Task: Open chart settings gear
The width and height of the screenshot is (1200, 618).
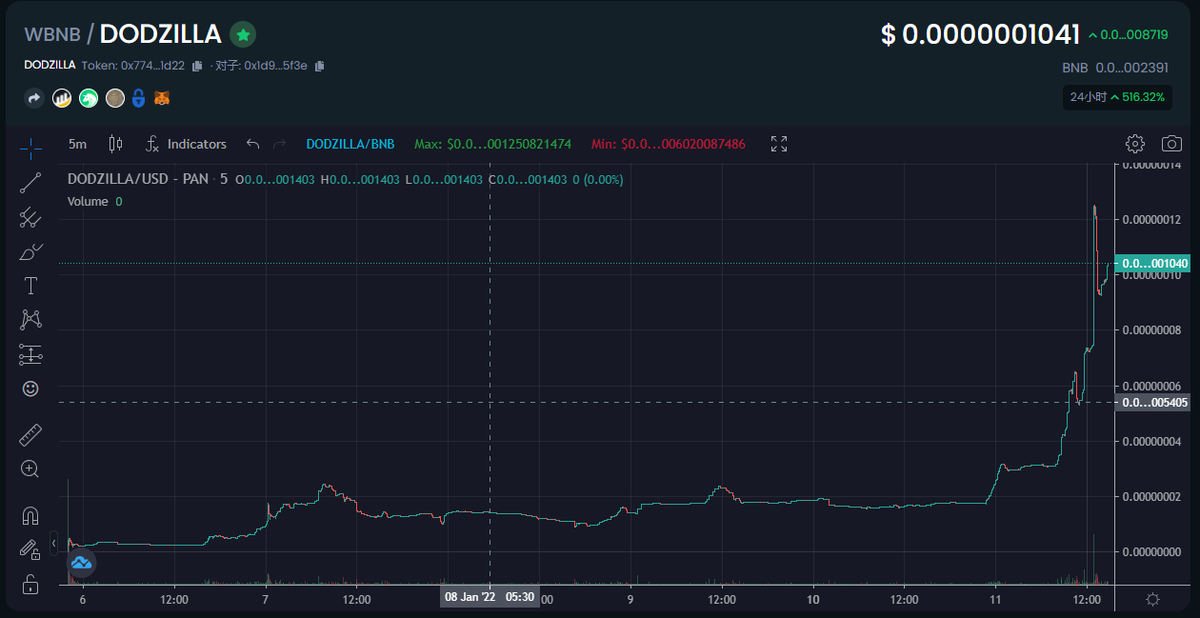Action: pyautogui.click(x=1135, y=144)
